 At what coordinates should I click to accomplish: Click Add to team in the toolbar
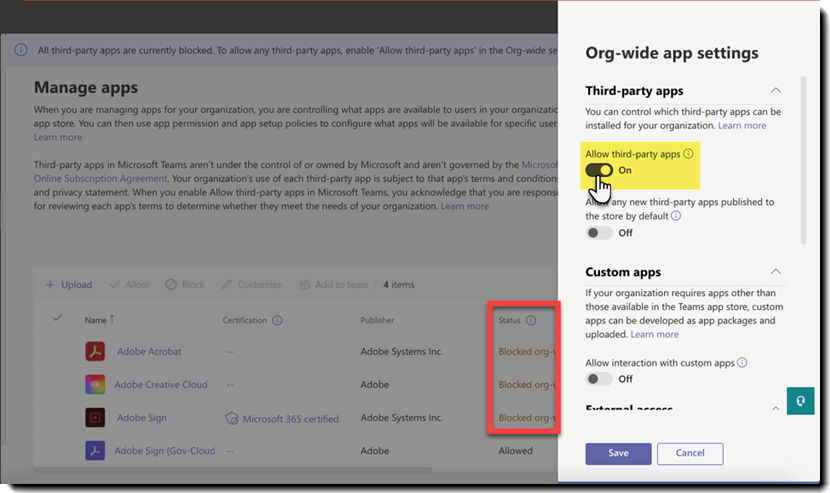click(x=334, y=284)
